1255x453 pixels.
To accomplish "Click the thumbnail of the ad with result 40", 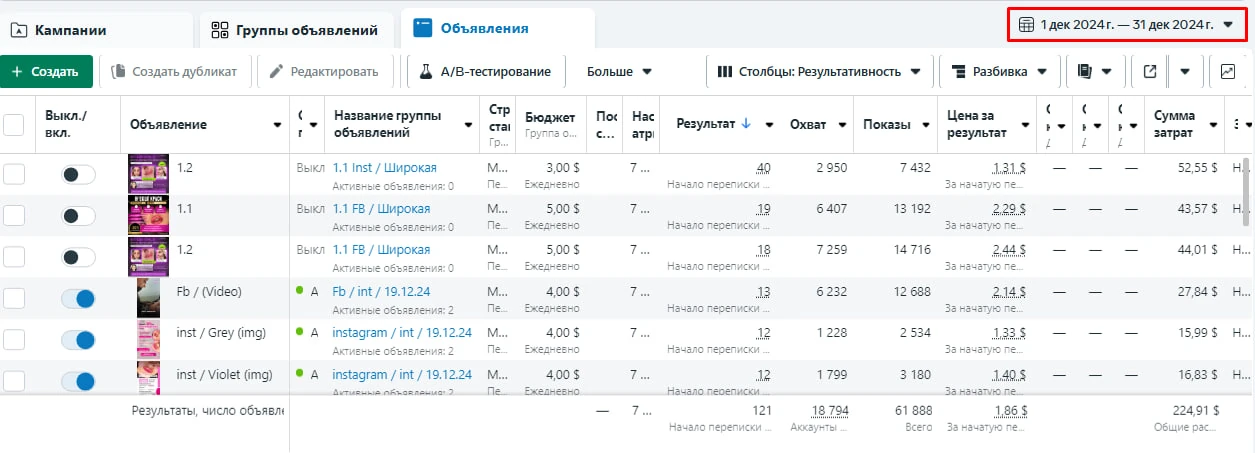I will [x=149, y=174].
